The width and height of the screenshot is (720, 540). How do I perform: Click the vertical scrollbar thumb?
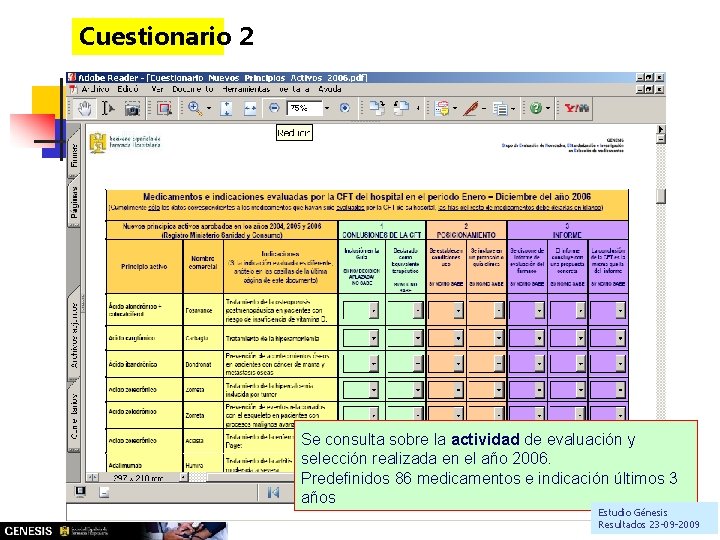(x=661, y=196)
